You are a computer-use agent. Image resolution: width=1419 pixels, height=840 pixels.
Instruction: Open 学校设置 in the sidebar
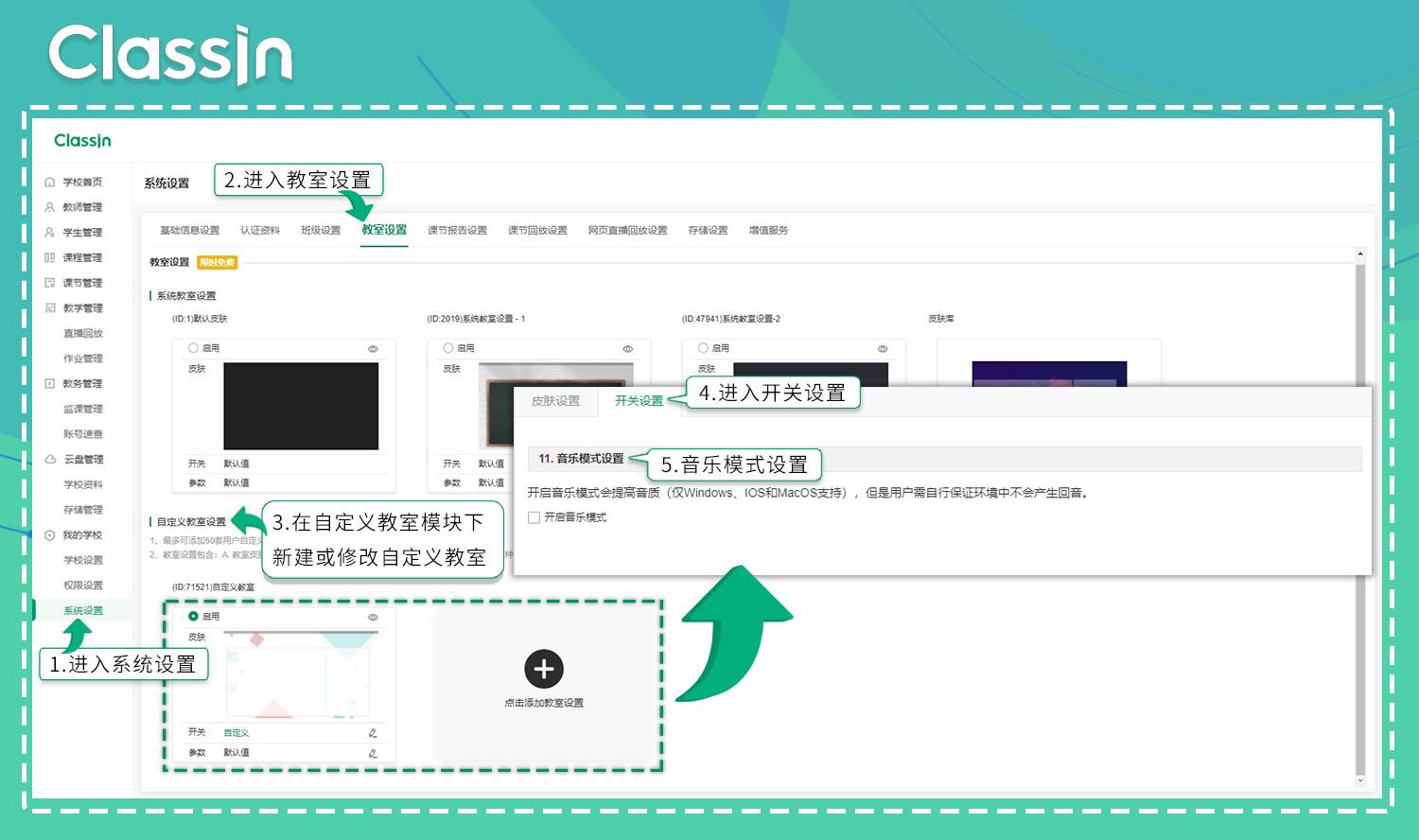click(83, 560)
